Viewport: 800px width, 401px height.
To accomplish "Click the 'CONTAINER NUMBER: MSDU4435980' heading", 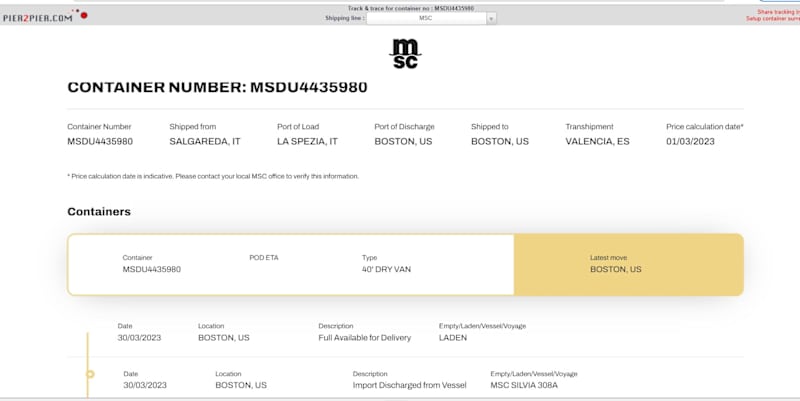I will pyautogui.click(x=217, y=87).
